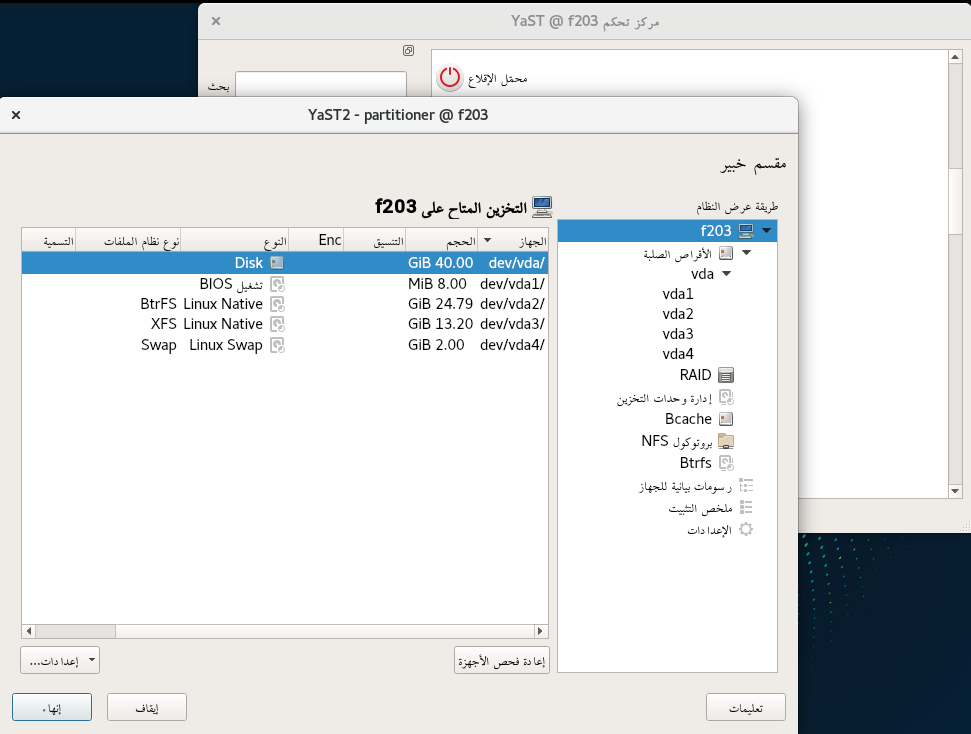
Task: Collapse the f203 root tree node
Action: coord(767,231)
